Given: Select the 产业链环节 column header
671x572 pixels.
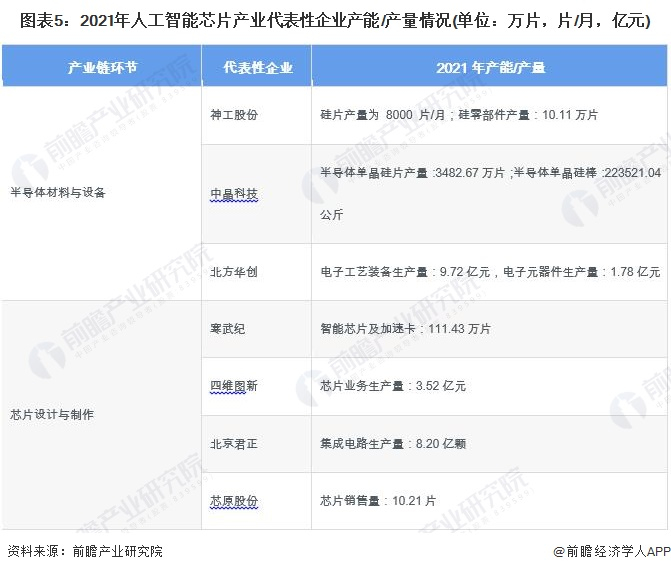Looking at the screenshot, I should [102, 67].
